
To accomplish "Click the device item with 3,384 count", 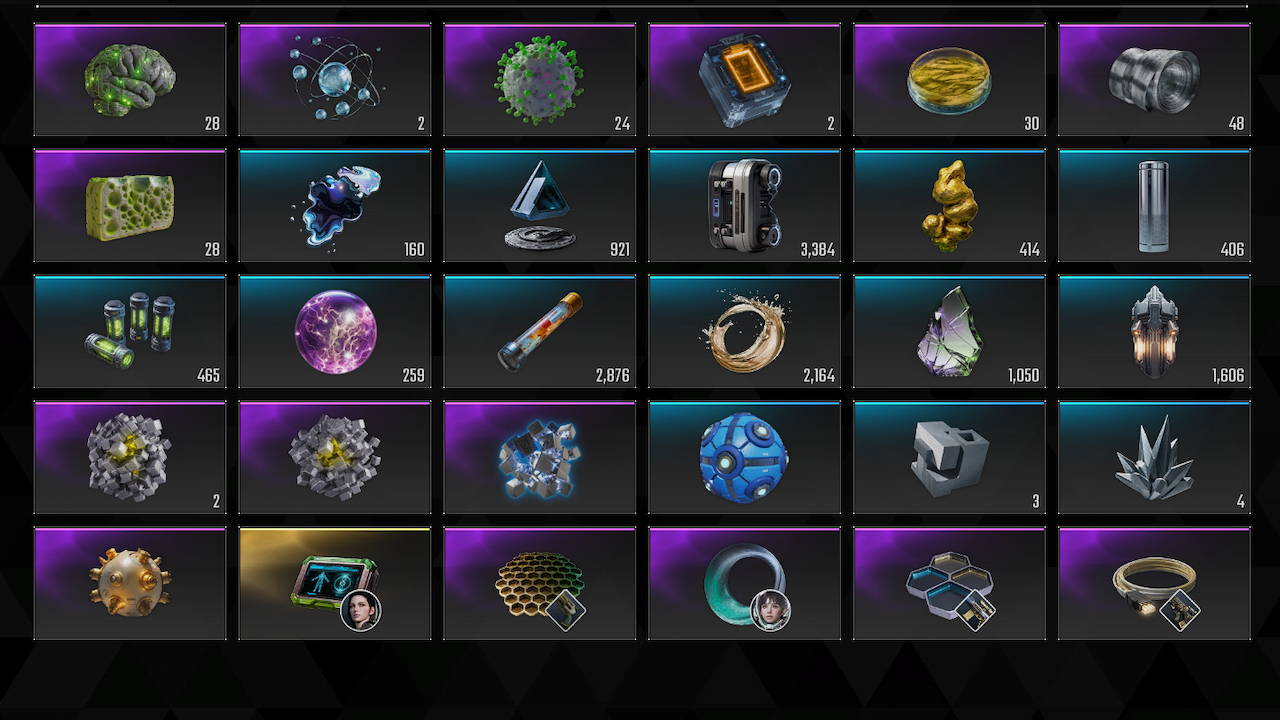I will tap(745, 206).
